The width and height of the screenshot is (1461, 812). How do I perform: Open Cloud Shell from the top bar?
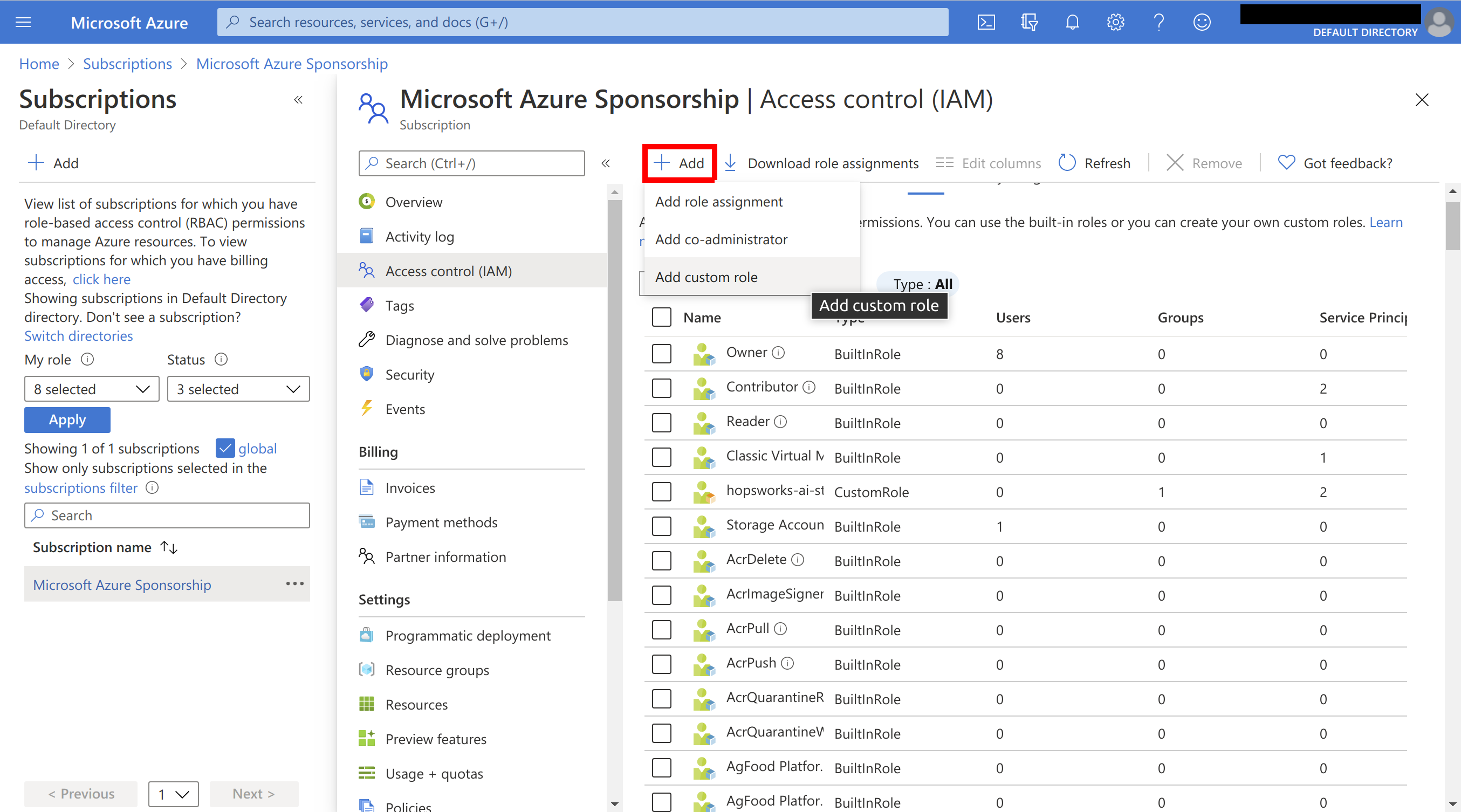click(986, 22)
